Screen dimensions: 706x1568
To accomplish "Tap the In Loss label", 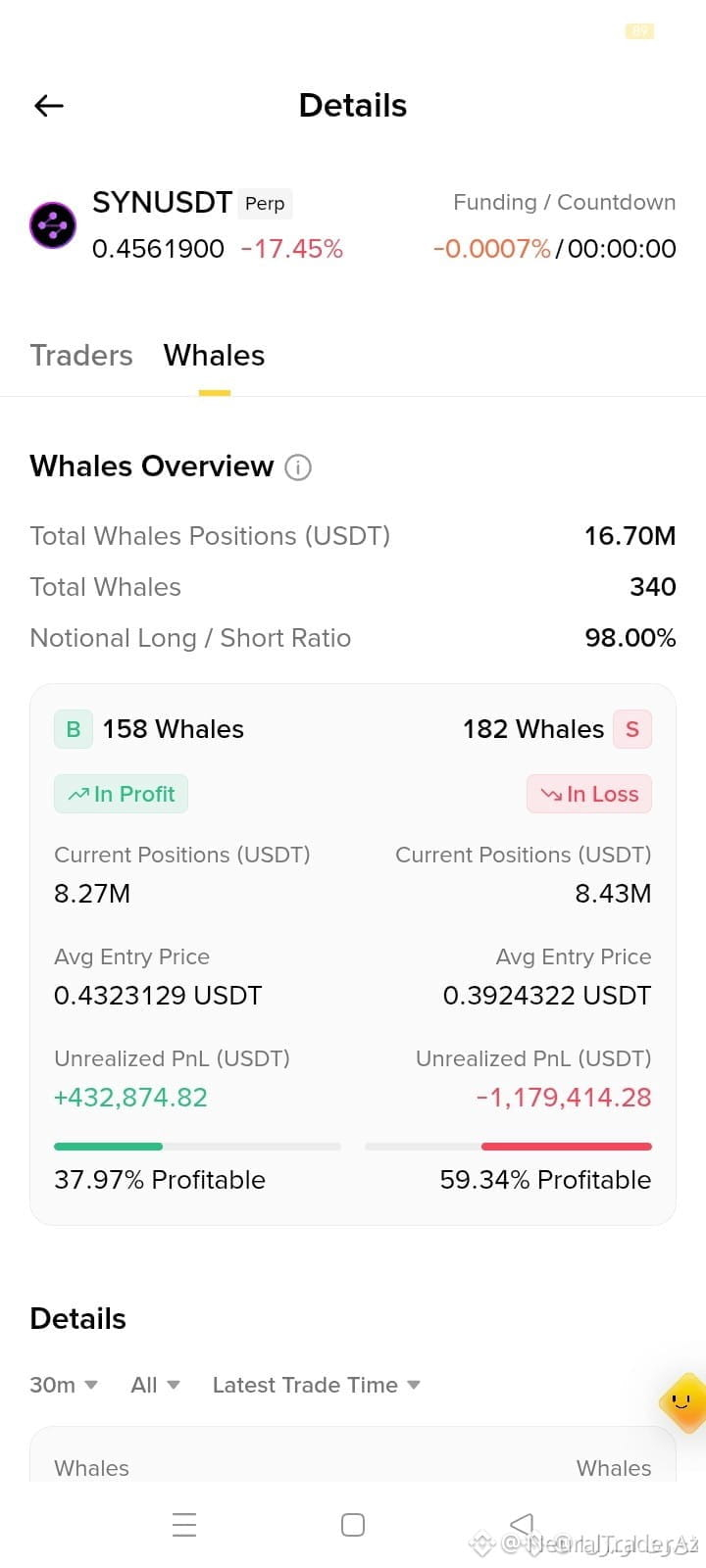I will pos(589,794).
